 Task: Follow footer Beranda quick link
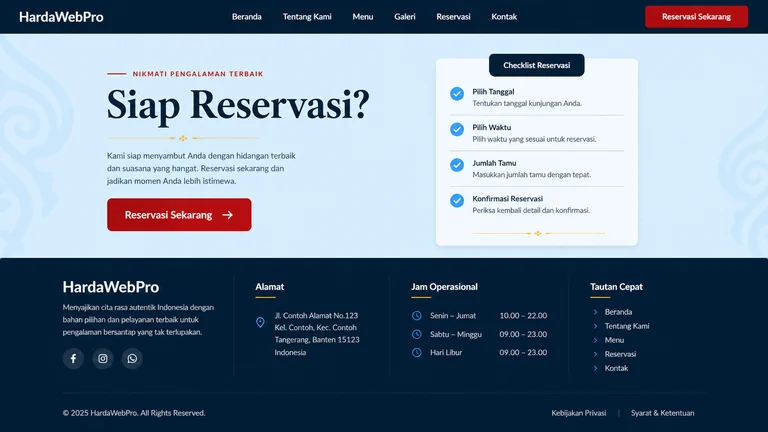click(x=618, y=312)
